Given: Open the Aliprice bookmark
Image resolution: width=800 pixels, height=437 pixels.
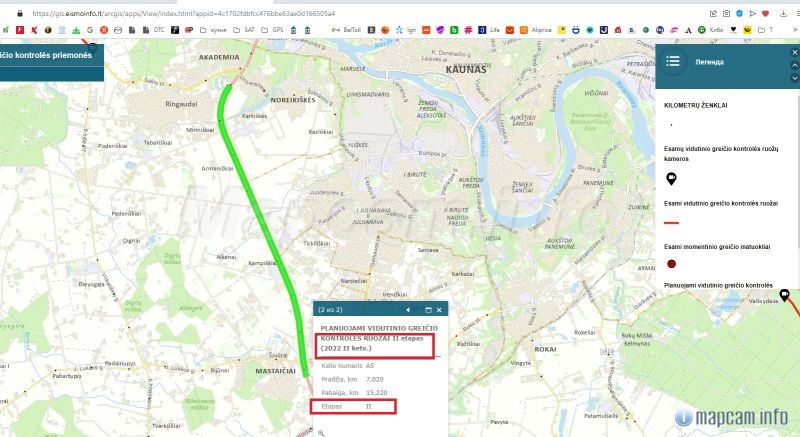Looking at the screenshot, I should click(541, 30).
